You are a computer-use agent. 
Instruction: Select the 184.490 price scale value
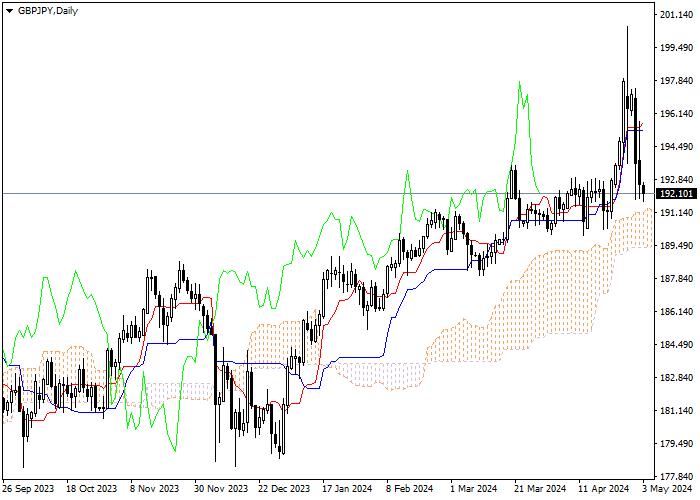pos(676,345)
